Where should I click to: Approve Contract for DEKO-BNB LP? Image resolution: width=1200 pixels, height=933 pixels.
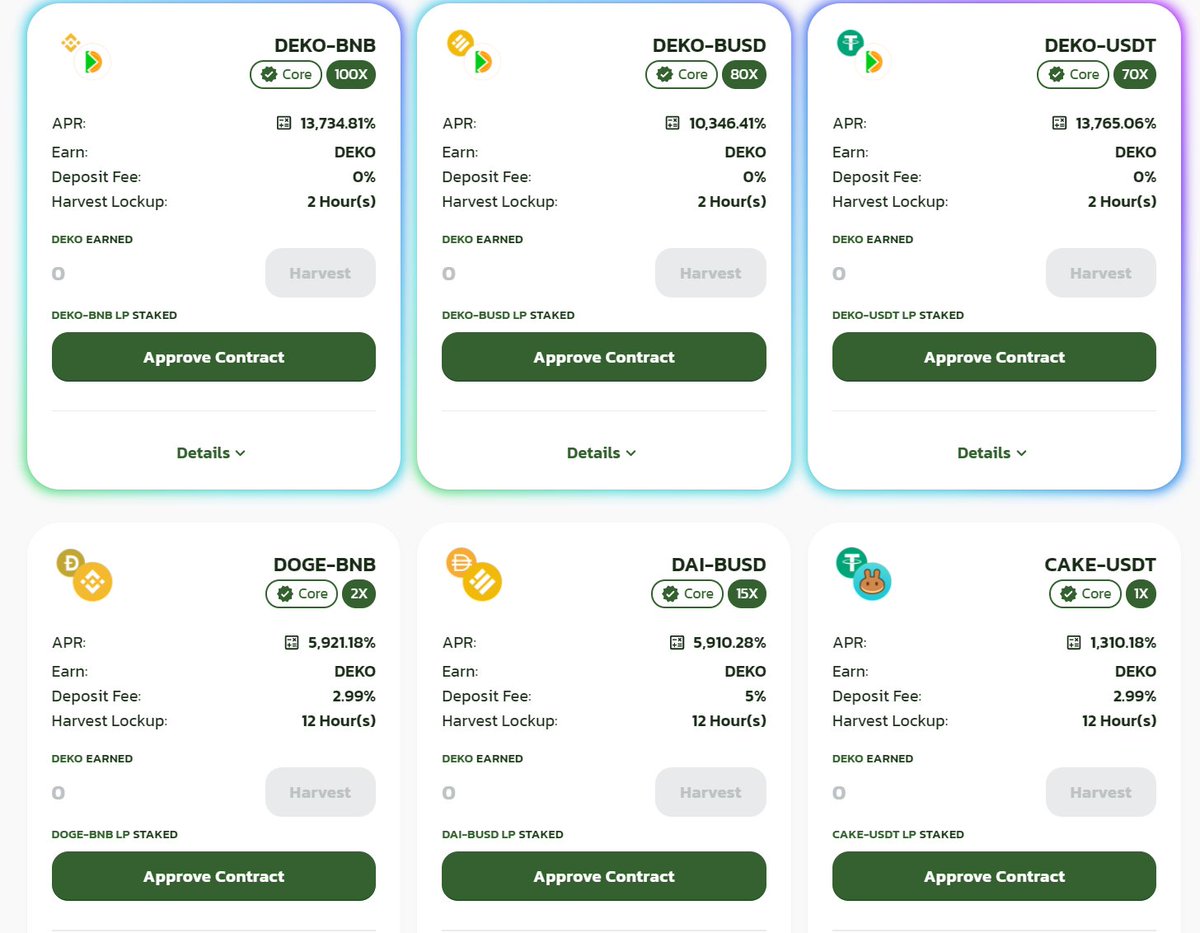click(x=214, y=357)
